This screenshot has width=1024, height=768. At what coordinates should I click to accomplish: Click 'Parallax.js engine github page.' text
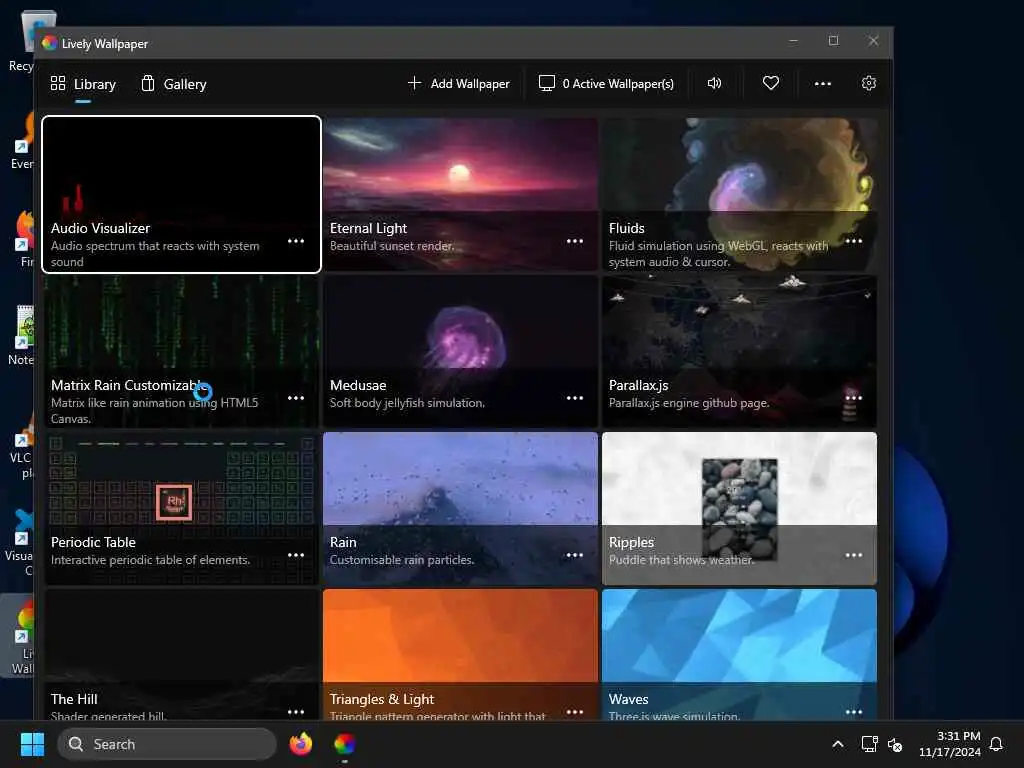click(689, 403)
